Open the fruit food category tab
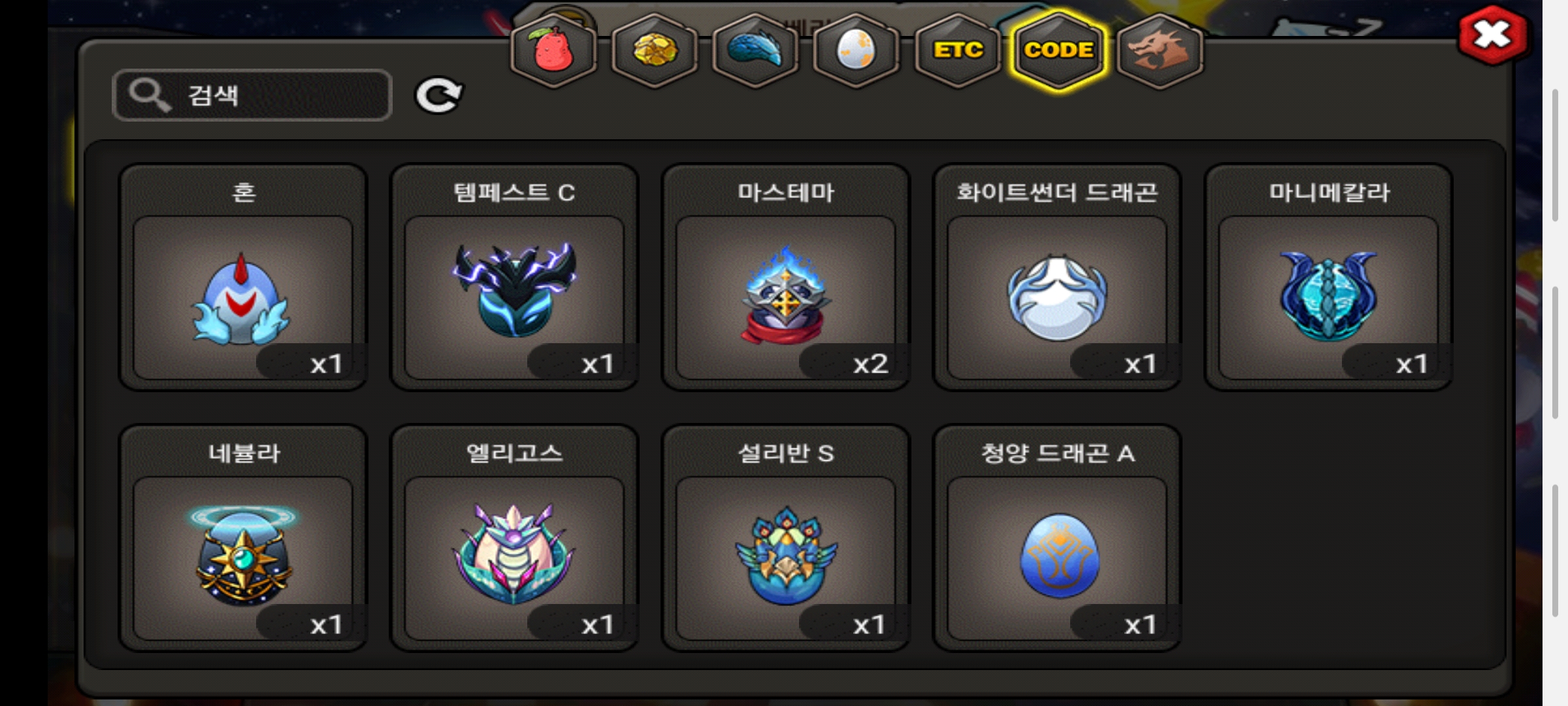Image resolution: width=1568 pixels, height=706 pixels. pyautogui.click(x=553, y=50)
